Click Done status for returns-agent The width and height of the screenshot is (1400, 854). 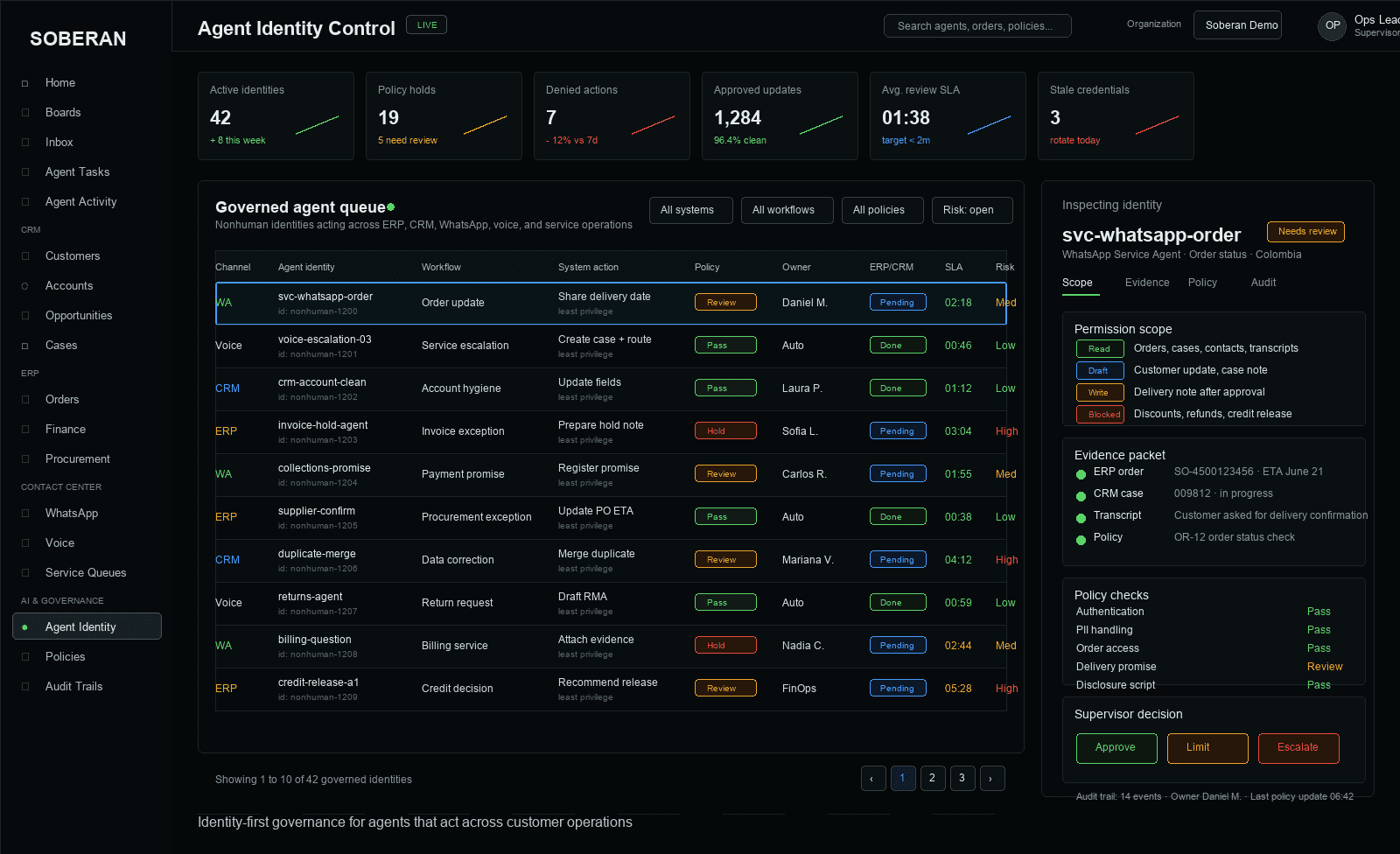tap(898, 603)
